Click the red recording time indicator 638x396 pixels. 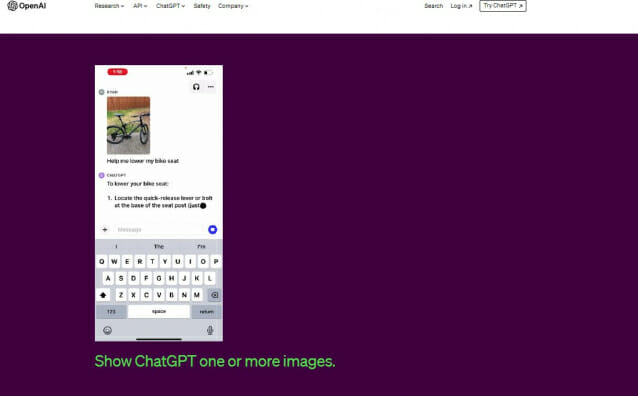pos(117,72)
